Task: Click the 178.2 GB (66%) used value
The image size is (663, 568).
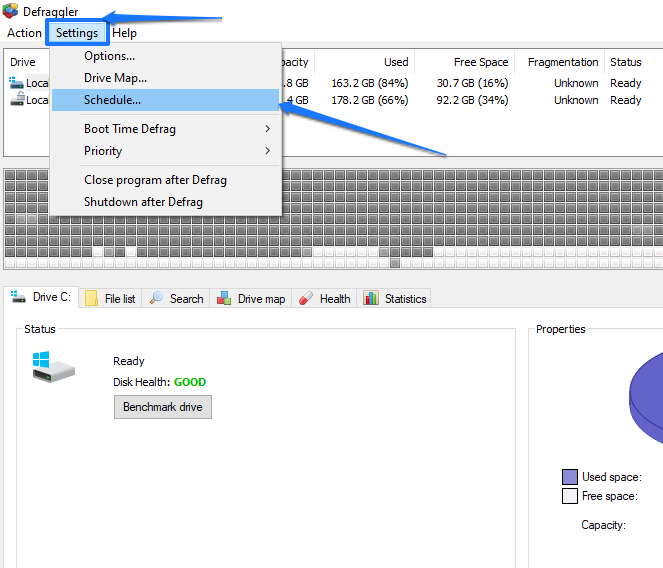Action: tap(370, 100)
